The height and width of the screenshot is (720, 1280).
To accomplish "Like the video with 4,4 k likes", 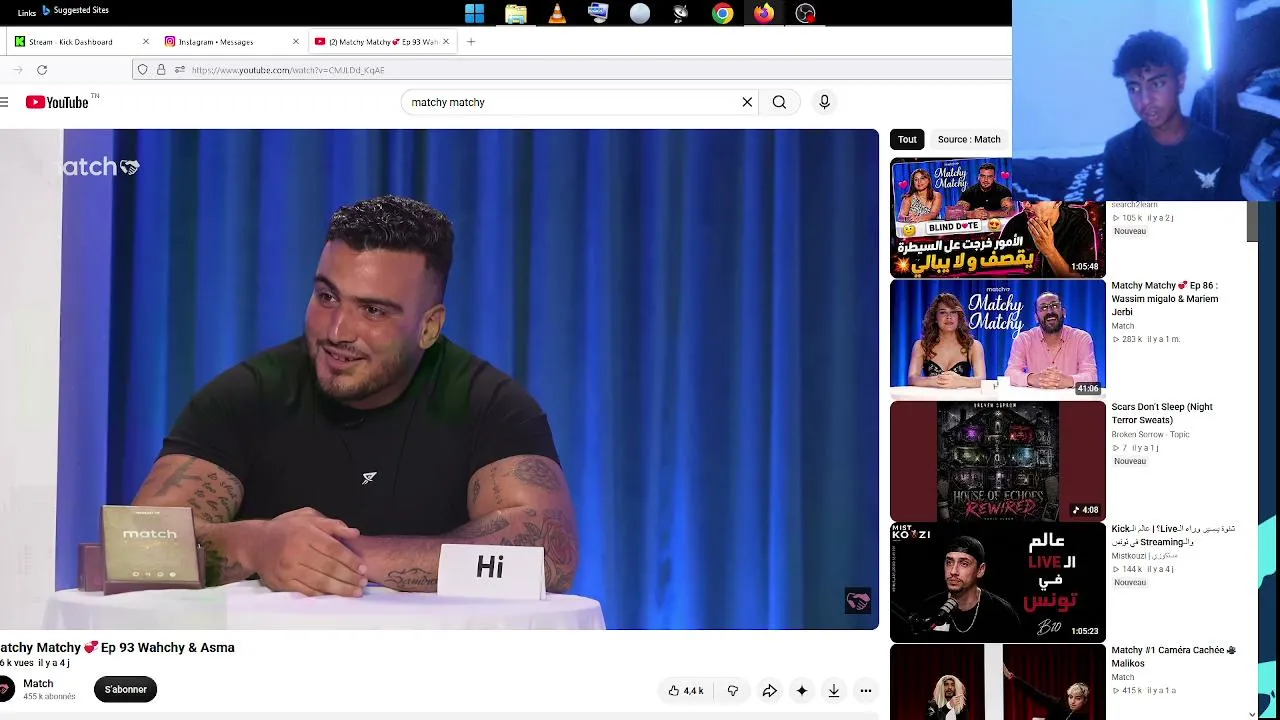I will 686,690.
